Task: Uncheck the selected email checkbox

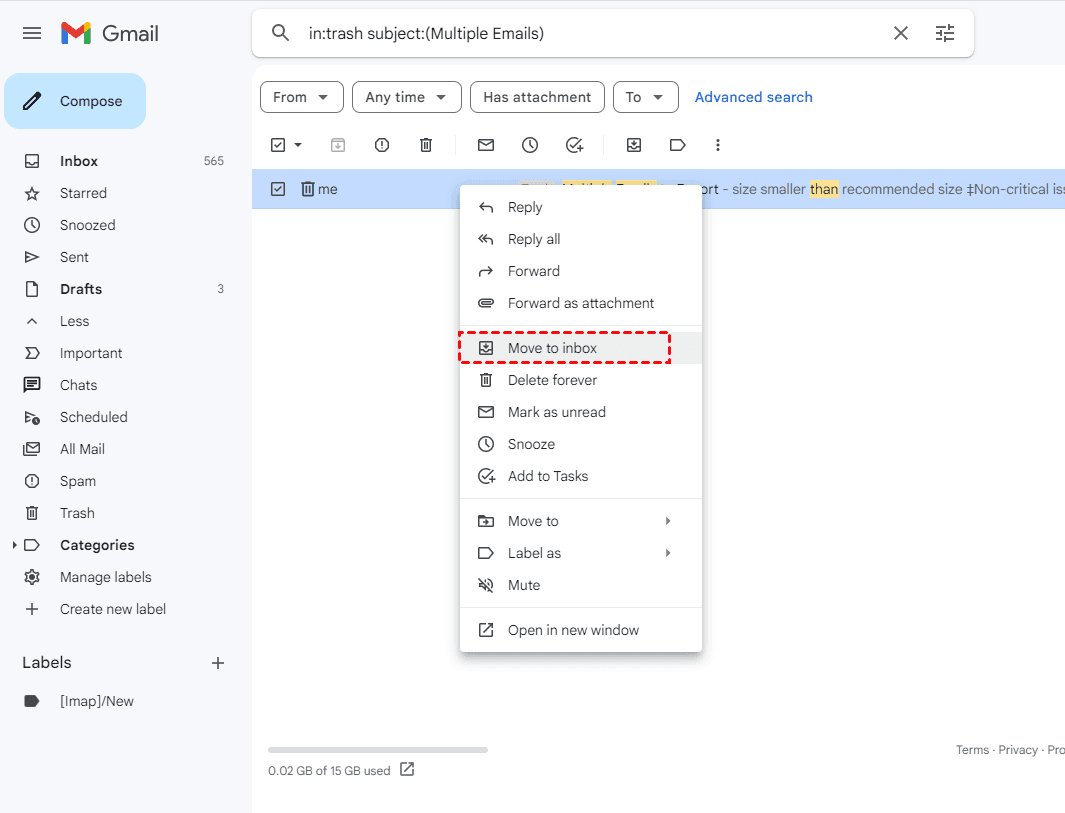Action: (278, 189)
